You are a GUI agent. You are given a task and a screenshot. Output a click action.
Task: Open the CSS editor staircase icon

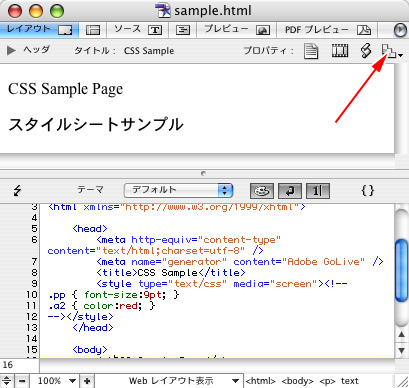click(x=388, y=51)
